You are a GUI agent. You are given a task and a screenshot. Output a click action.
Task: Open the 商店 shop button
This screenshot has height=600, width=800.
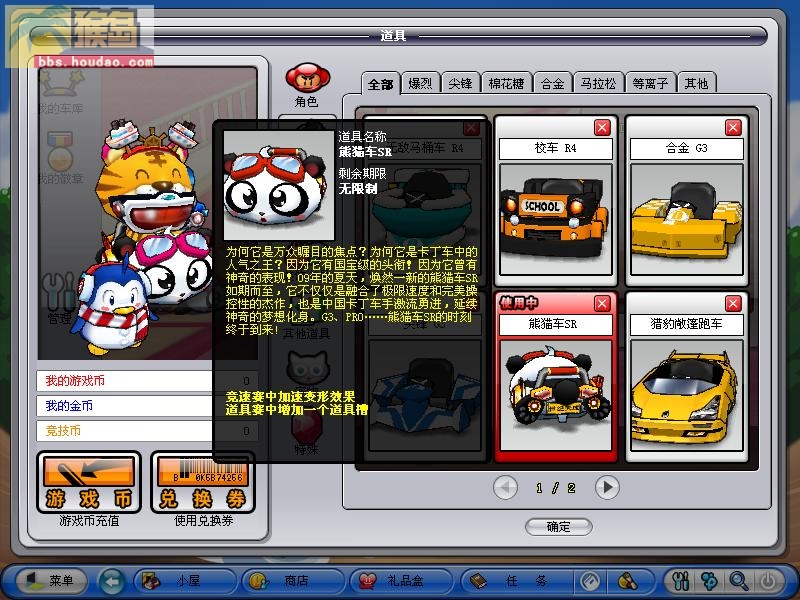pyautogui.click(x=293, y=581)
